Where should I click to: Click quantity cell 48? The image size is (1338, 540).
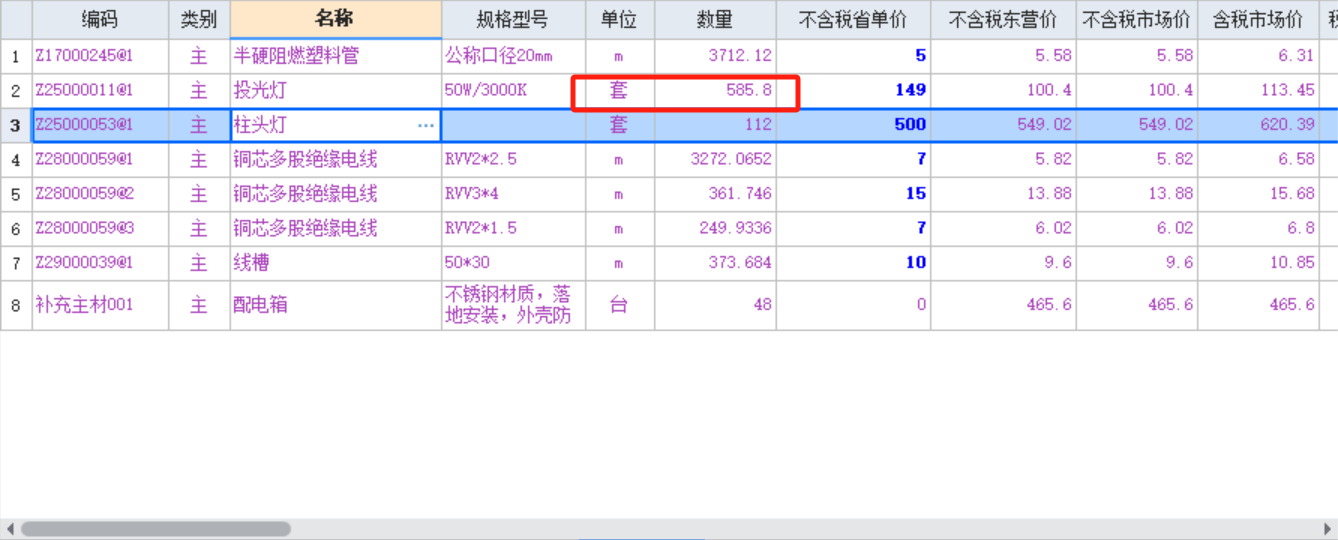(x=715, y=305)
